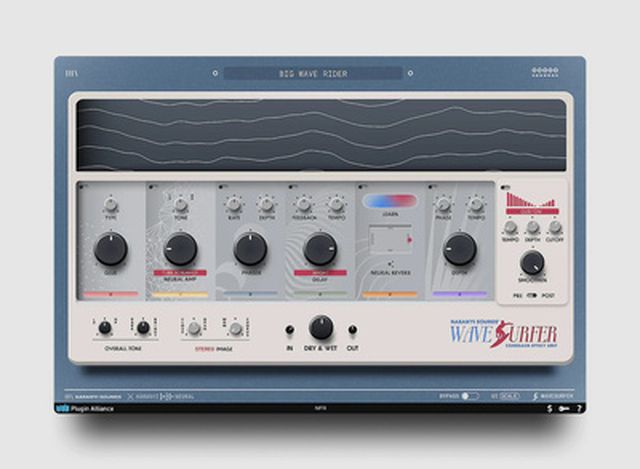Screen dimensions: 640x469
Task: Toggle the PHASER module power switch
Action: click(x=222, y=187)
